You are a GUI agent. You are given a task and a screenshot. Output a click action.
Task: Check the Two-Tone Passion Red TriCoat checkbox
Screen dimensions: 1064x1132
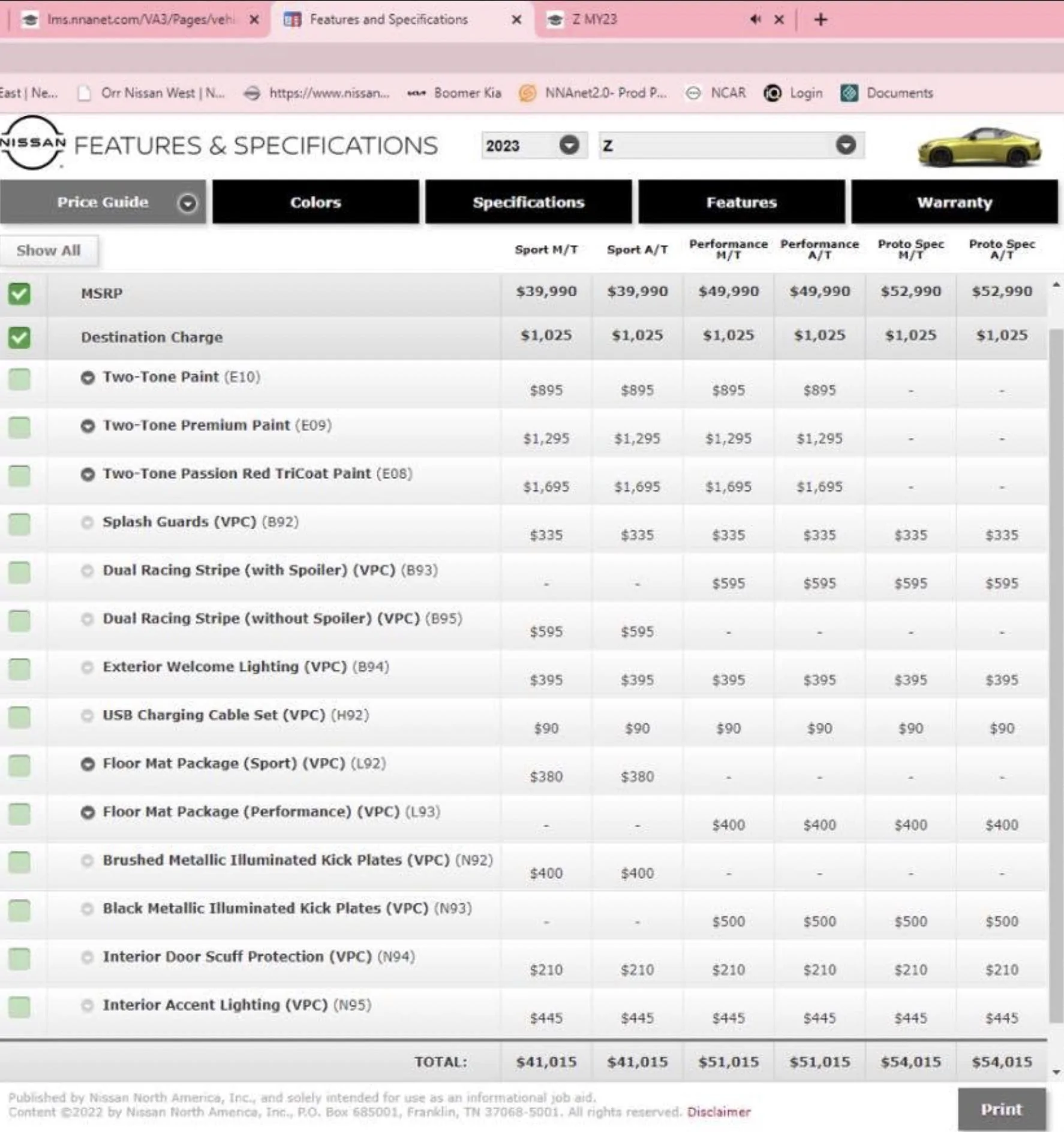[x=19, y=475]
